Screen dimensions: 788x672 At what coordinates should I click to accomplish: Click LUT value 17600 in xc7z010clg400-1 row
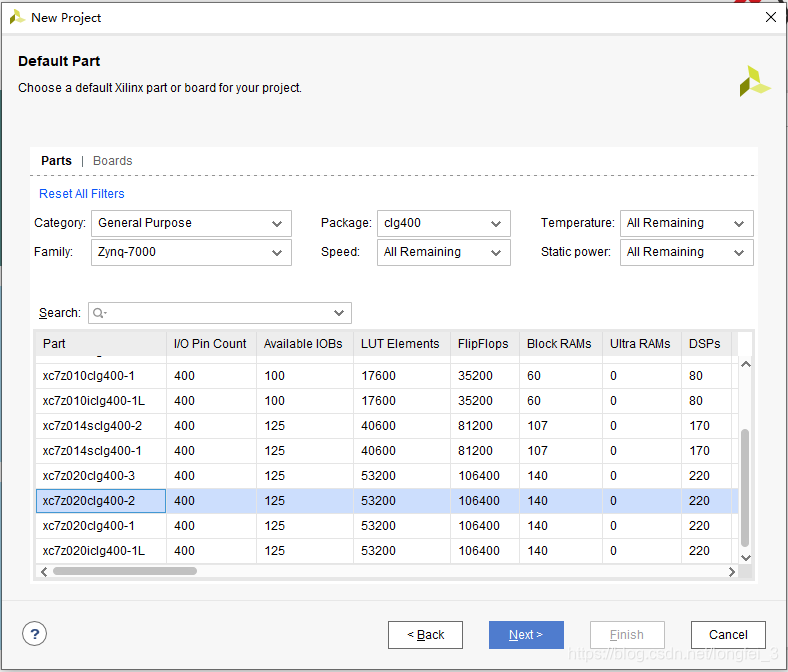pos(378,376)
